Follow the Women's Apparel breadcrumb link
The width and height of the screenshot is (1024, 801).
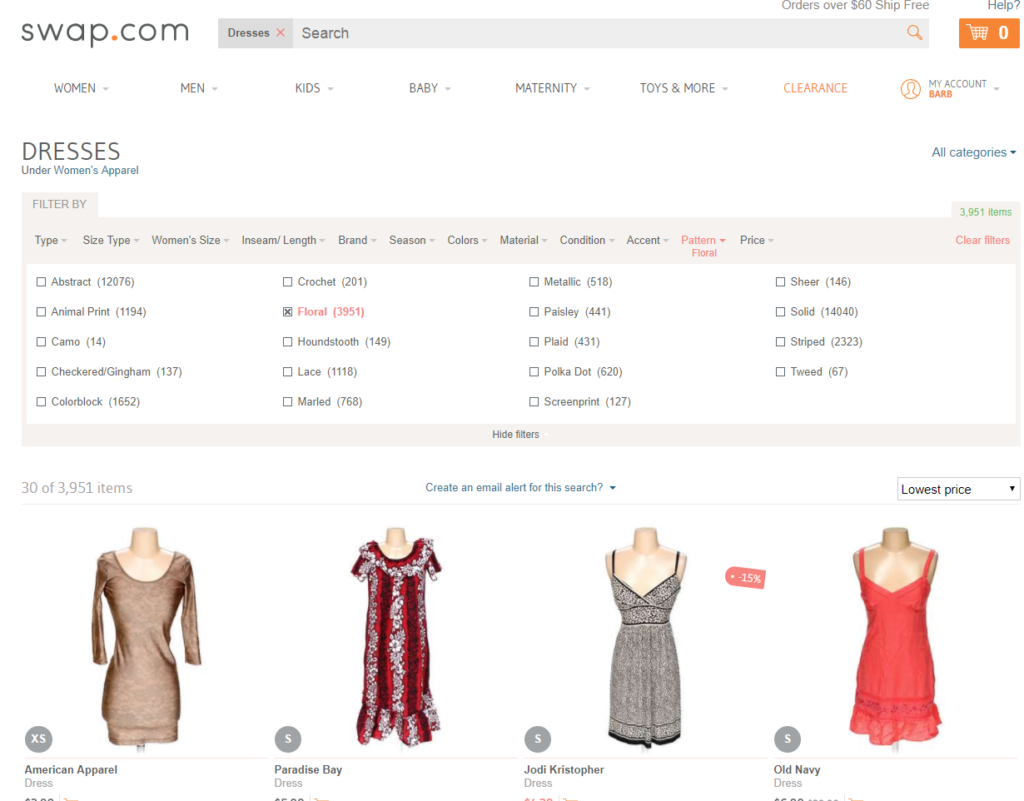tap(96, 170)
